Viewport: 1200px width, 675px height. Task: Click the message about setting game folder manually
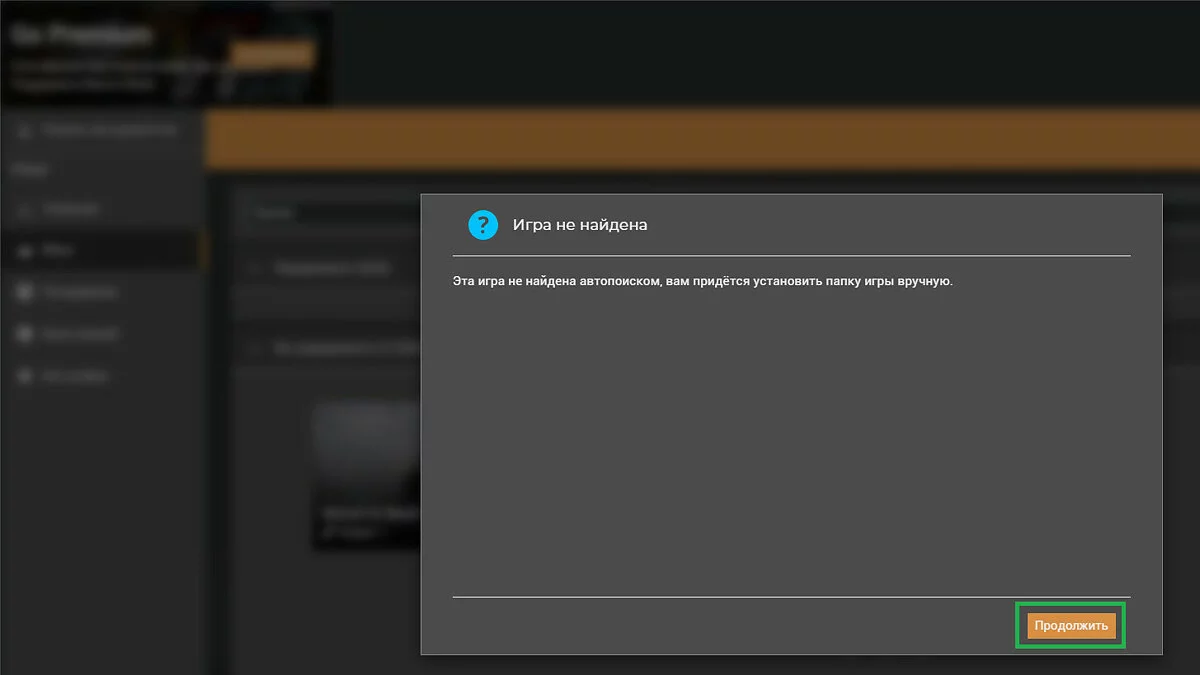tap(702, 282)
